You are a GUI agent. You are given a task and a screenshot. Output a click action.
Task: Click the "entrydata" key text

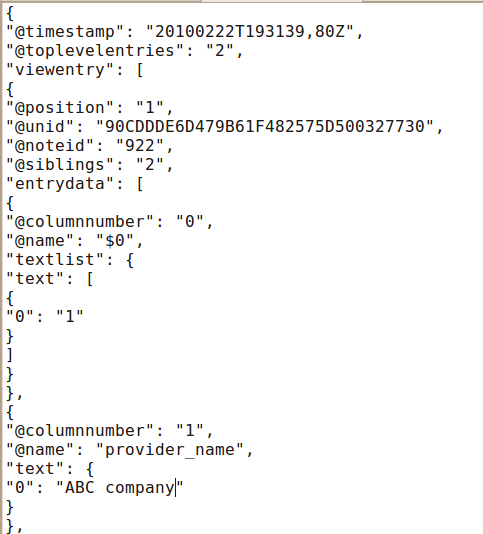(x=61, y=184)
